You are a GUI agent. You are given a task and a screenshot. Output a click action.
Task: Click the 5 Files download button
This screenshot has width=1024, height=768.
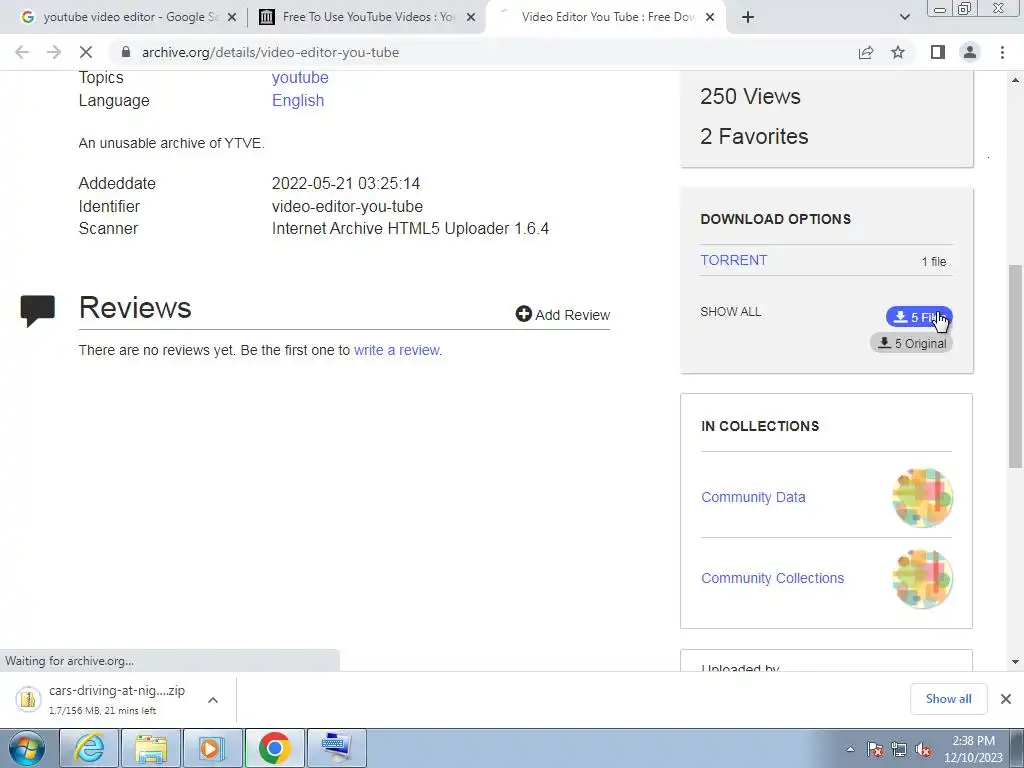919,317
